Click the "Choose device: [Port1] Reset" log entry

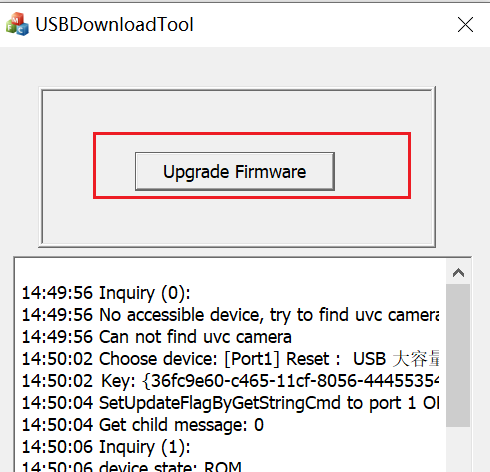point(230,359)
